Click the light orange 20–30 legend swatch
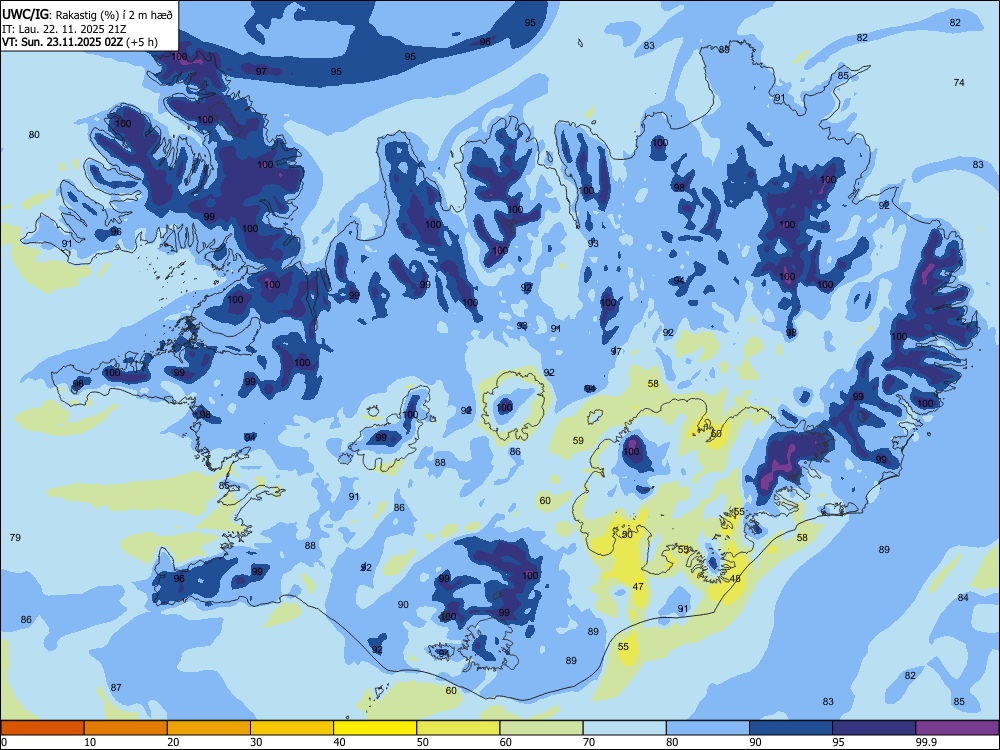1000x750 pixels. coord(209,728)
